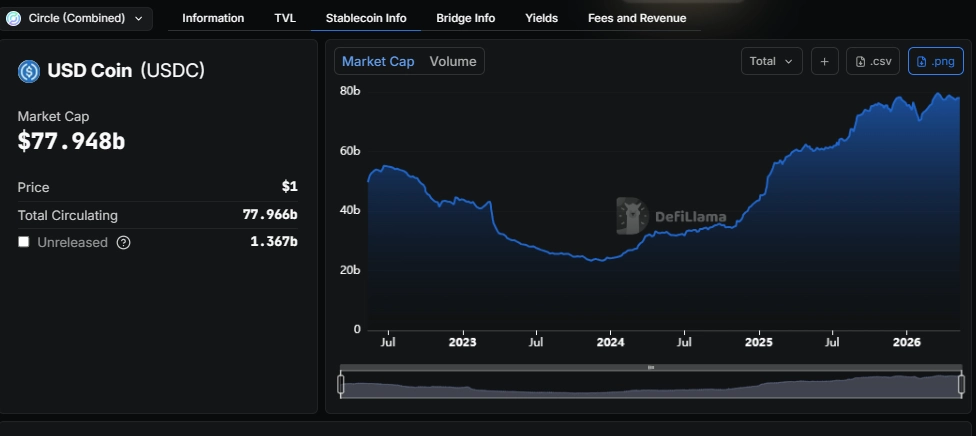Click the right handle of range slider
This screenshot has height=436, width=976.
coord(964,384)
